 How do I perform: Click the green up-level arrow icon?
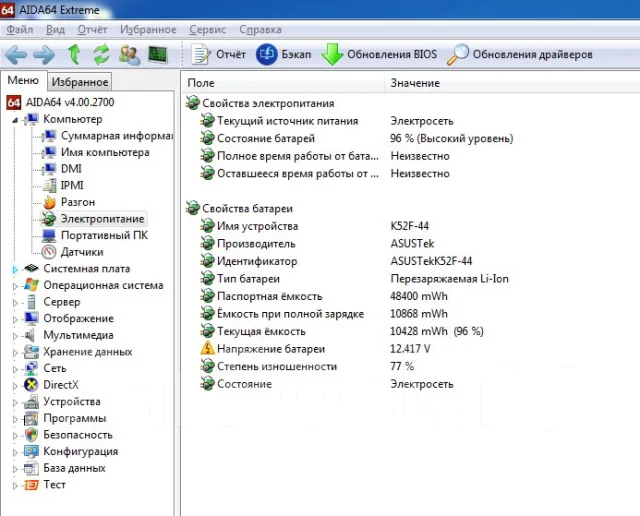click(x=74, y=54)
